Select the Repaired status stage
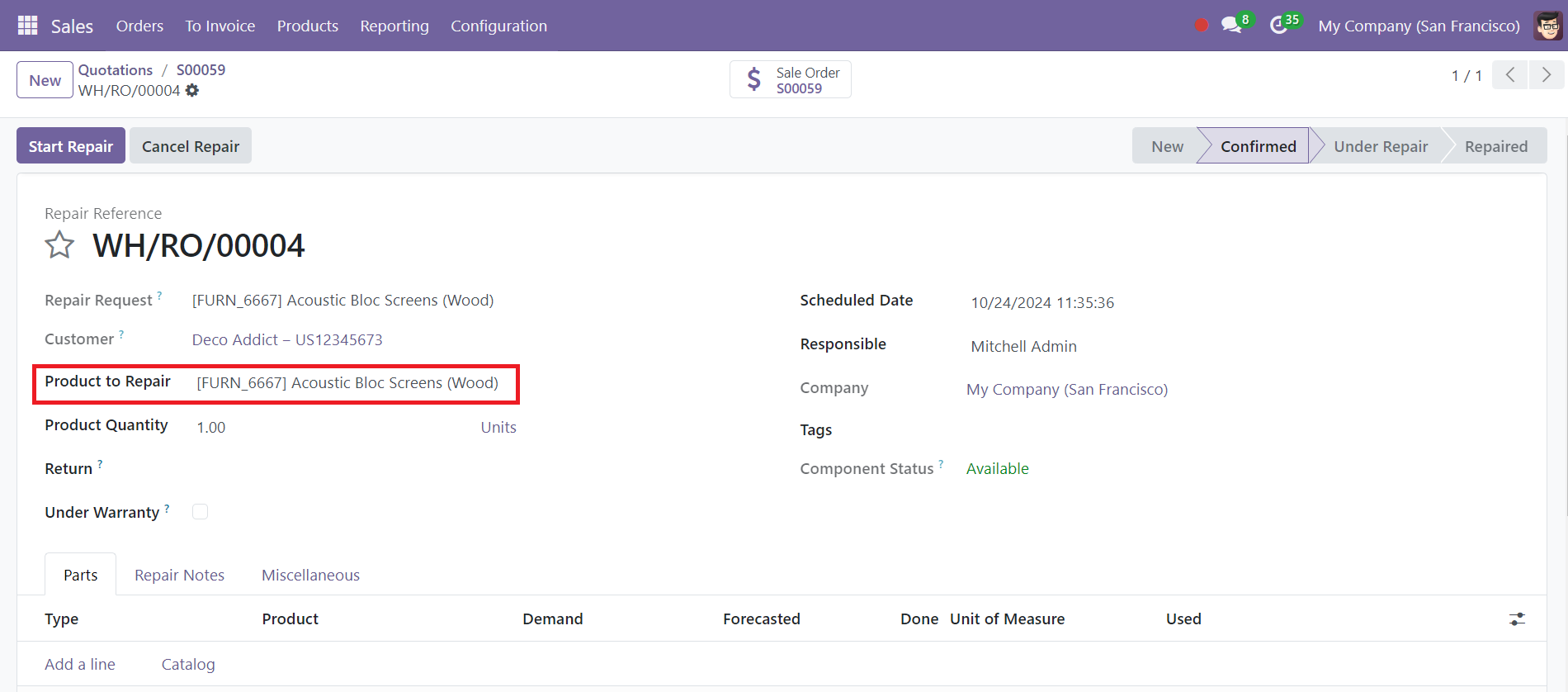The width and height of the screenshot is (1568, 692). tap(1495, 146)
